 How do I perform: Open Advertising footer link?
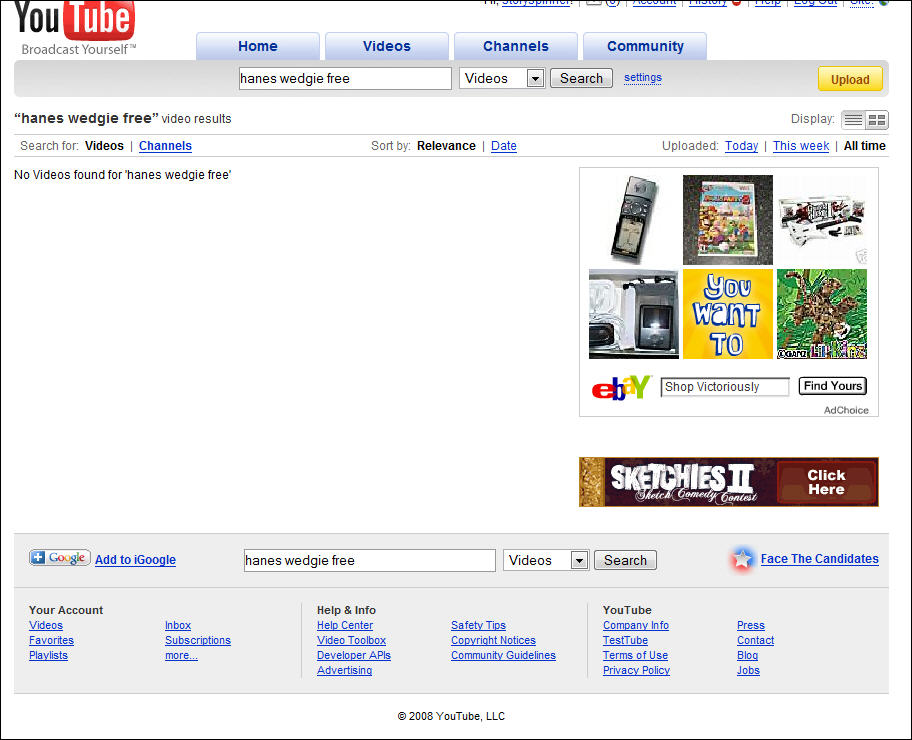tap(344, 671)
